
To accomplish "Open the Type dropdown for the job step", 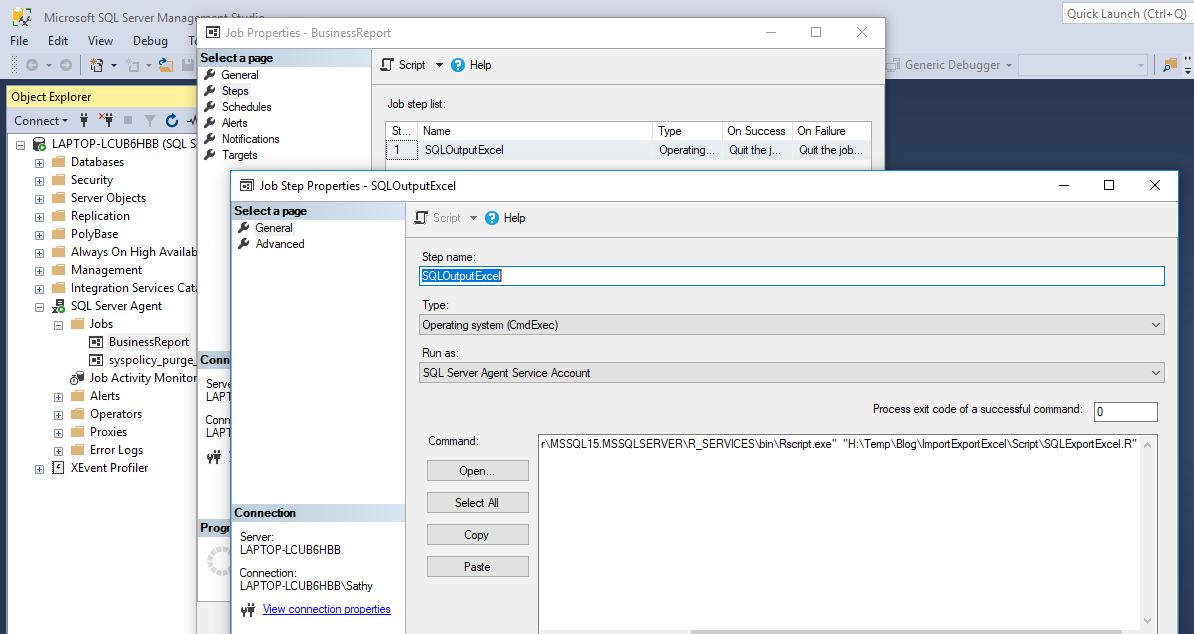I will click(1156, 325).
